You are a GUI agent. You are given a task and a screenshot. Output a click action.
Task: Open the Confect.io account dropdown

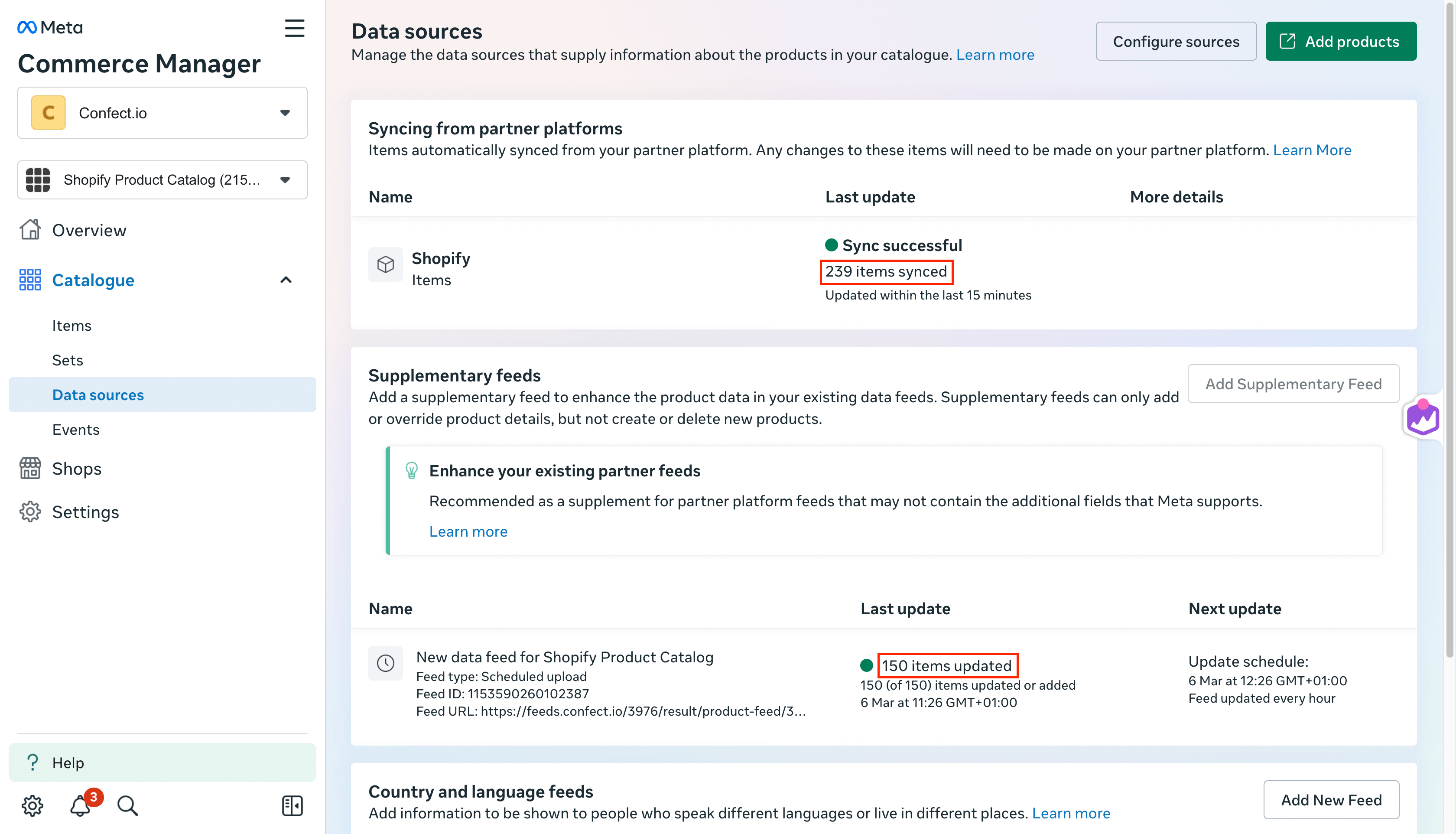point(162,113)
